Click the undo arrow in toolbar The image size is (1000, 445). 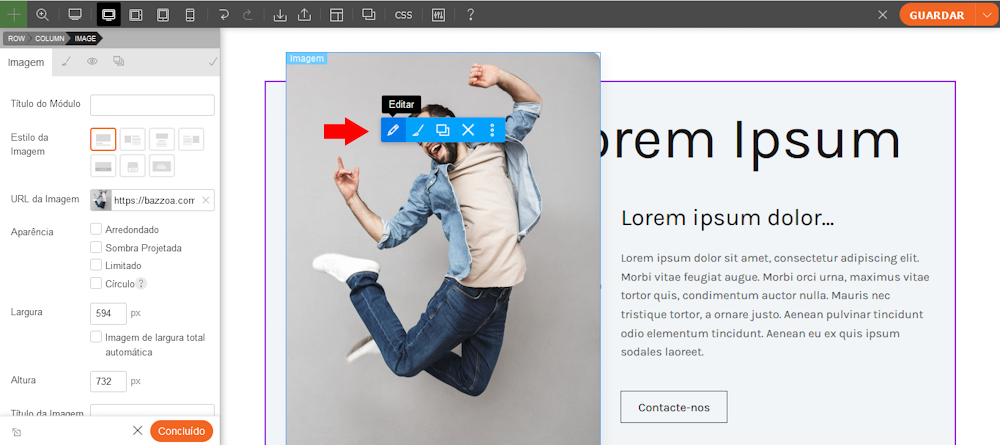click(223, 15)
